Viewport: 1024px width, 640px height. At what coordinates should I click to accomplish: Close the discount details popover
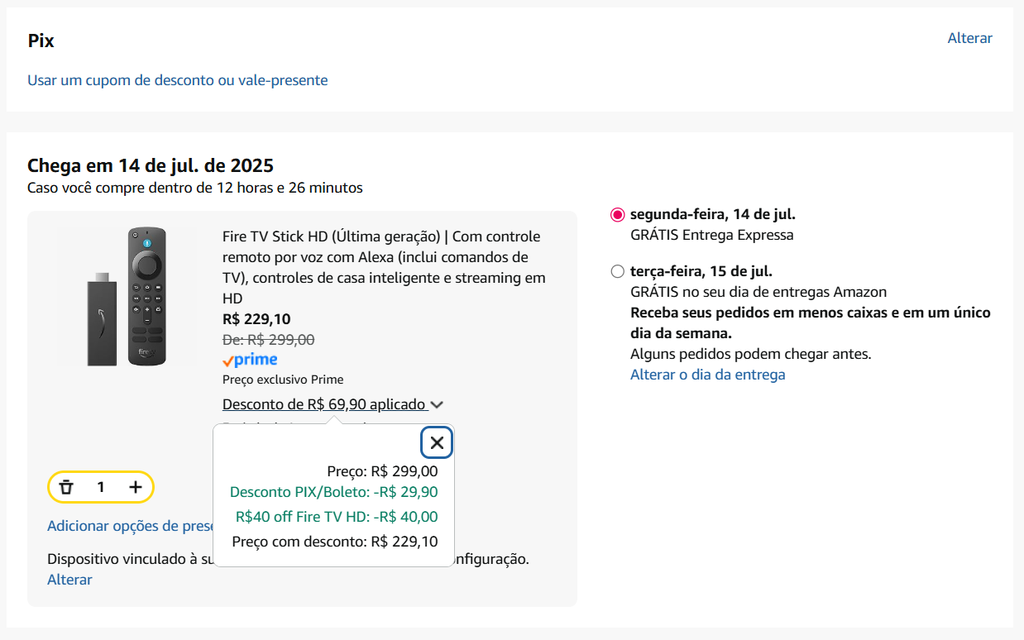[437, 443]
